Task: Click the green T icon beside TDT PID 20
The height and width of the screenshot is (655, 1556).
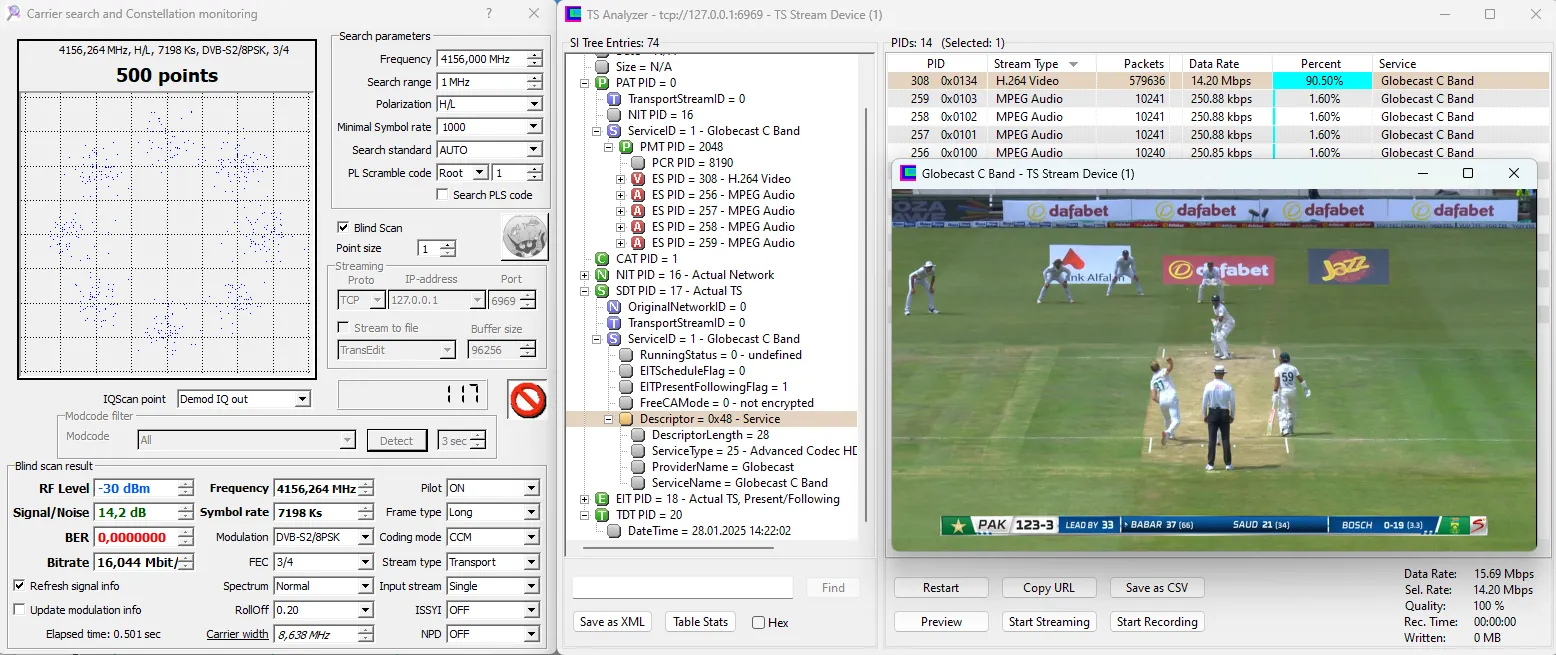Action: click(601, 515)
